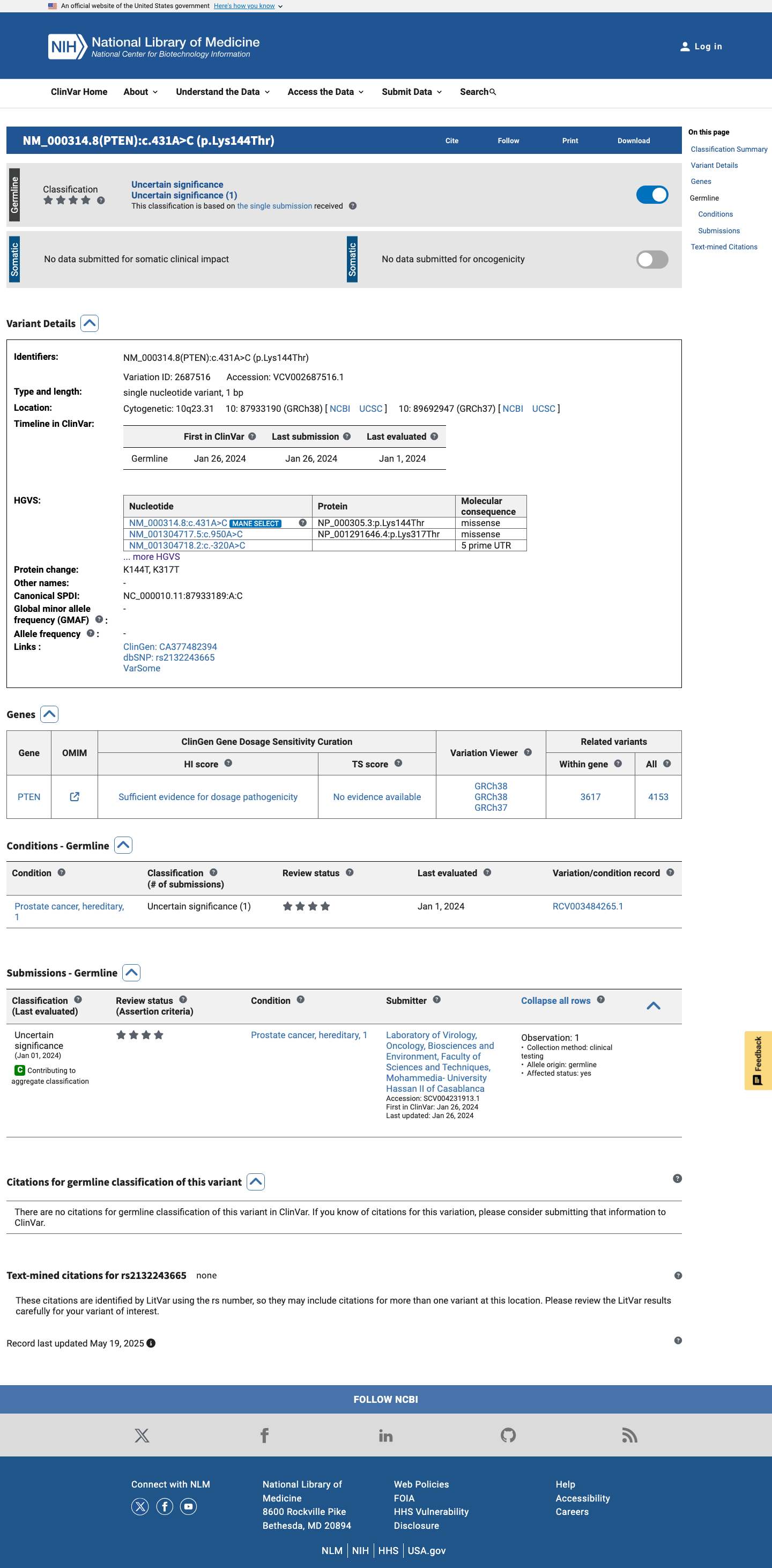Open NCBI RSS feed icon
The height and width of the screenshot is (1568, 772).
tap(629, 1436)
